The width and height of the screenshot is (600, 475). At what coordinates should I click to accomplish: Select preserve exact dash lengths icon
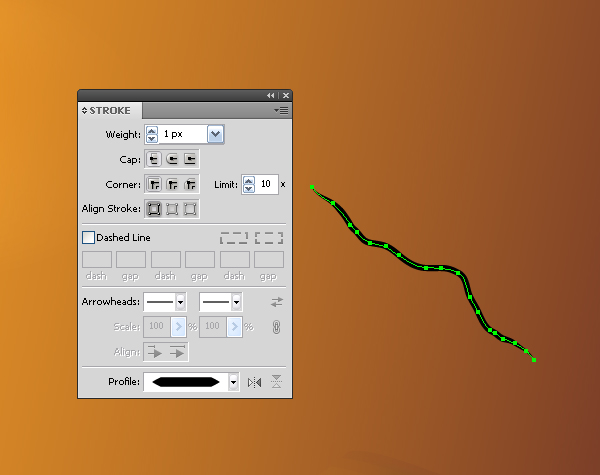(x=234, y=238)
